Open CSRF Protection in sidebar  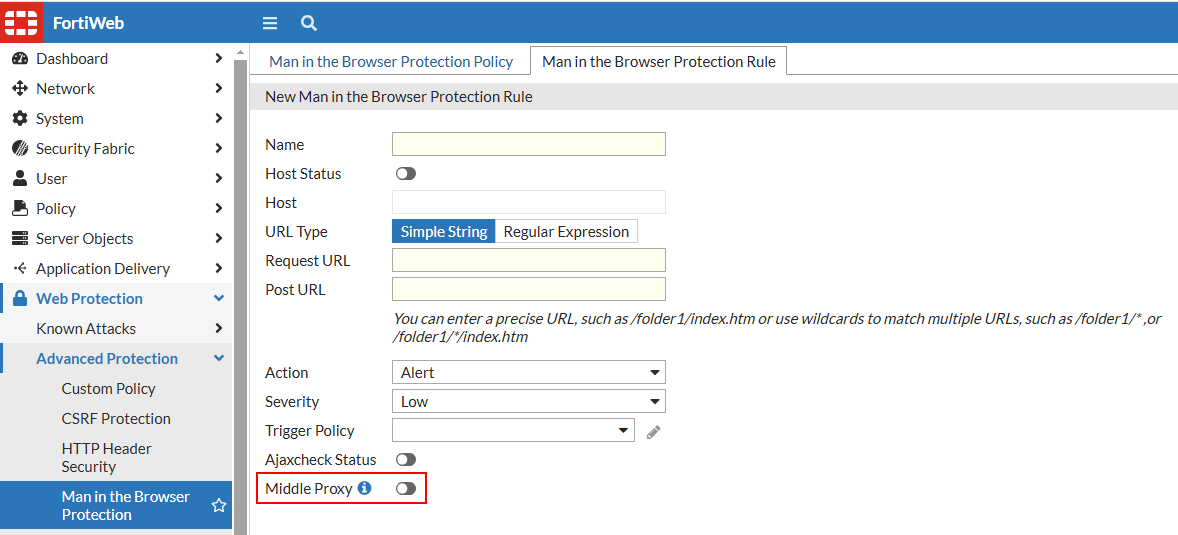point(116,419)
